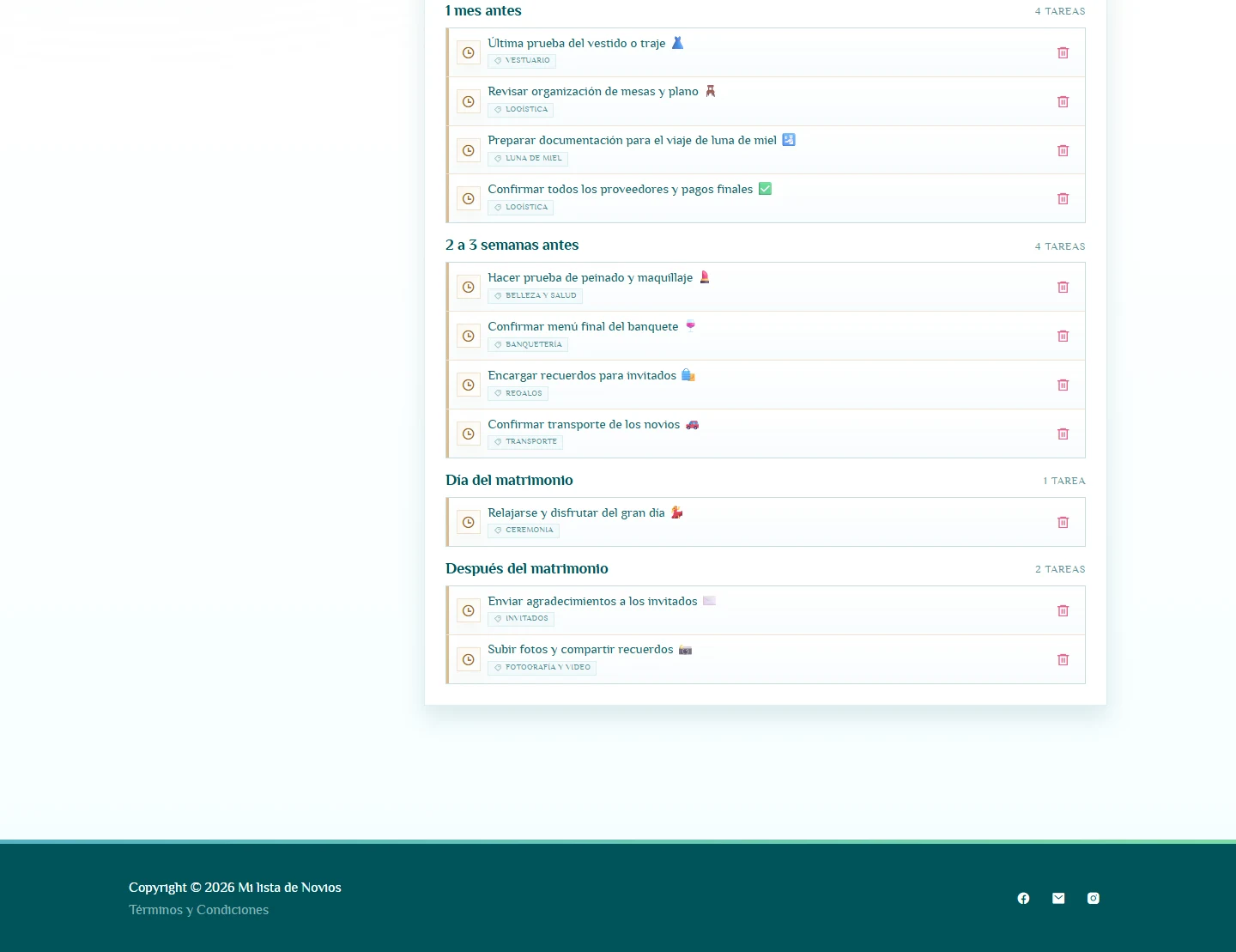Screen dimensions: 1236x952
Task: Open the 'Términos y Condiciones' link
Action: coord(198,910)
